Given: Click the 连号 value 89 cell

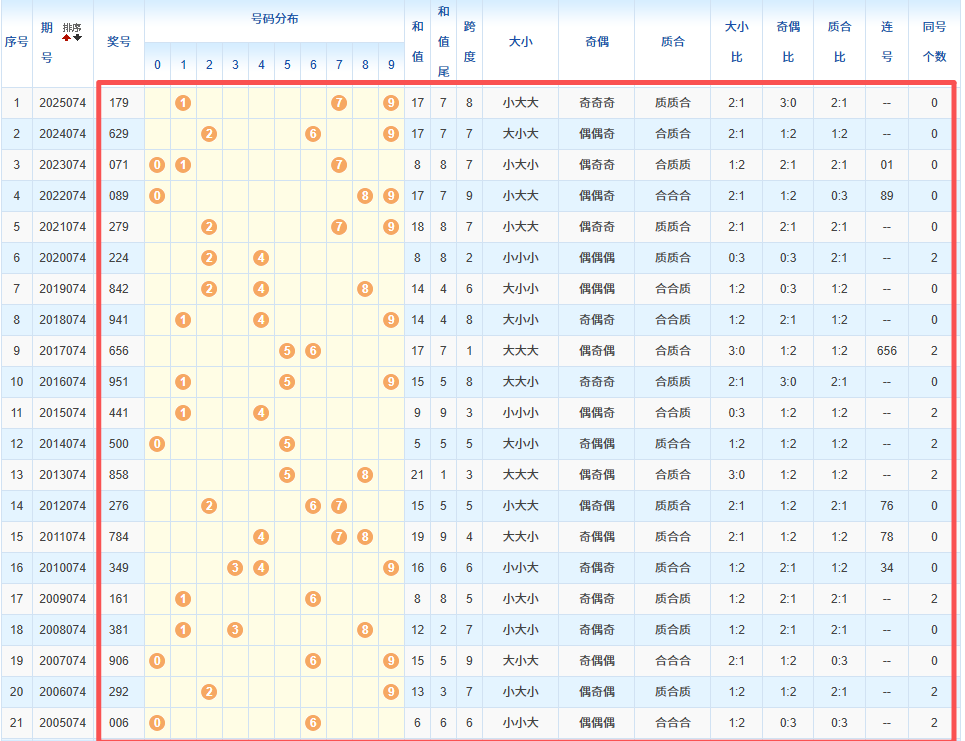Looking at the screenshot, I should tap(887, 196).
